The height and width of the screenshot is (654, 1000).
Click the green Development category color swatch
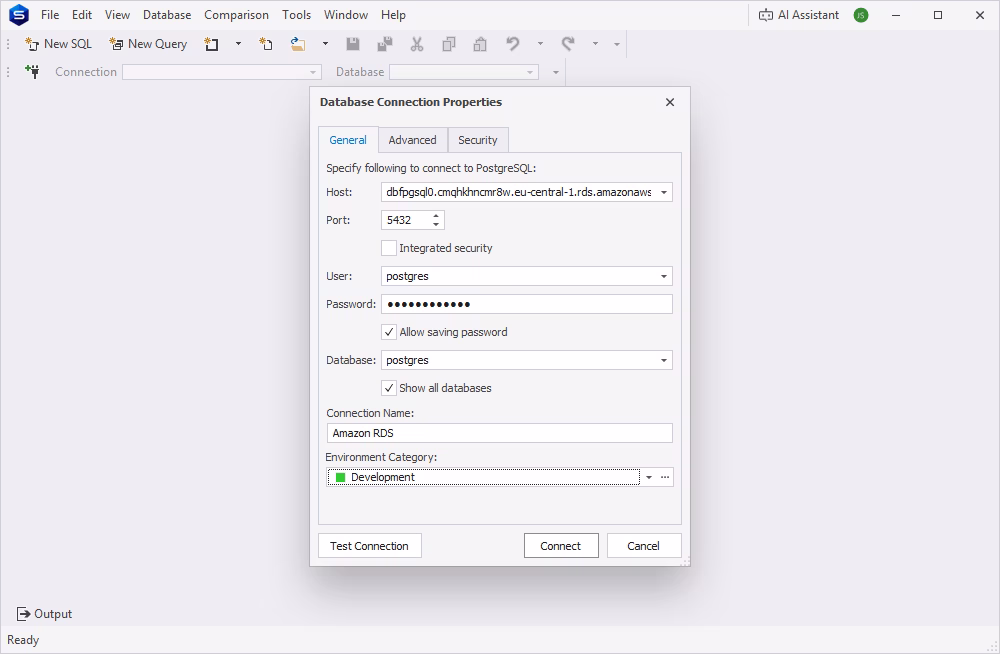click(341, 477)
